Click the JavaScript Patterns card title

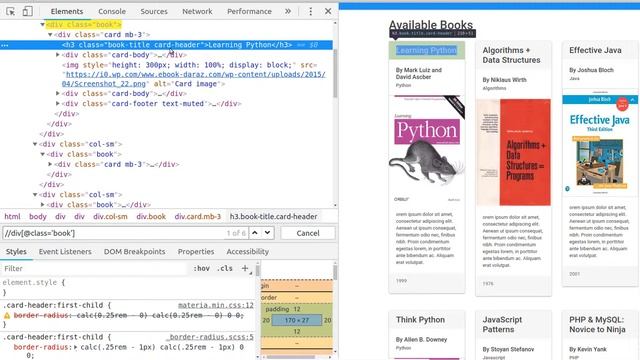(x=502, y=324)
